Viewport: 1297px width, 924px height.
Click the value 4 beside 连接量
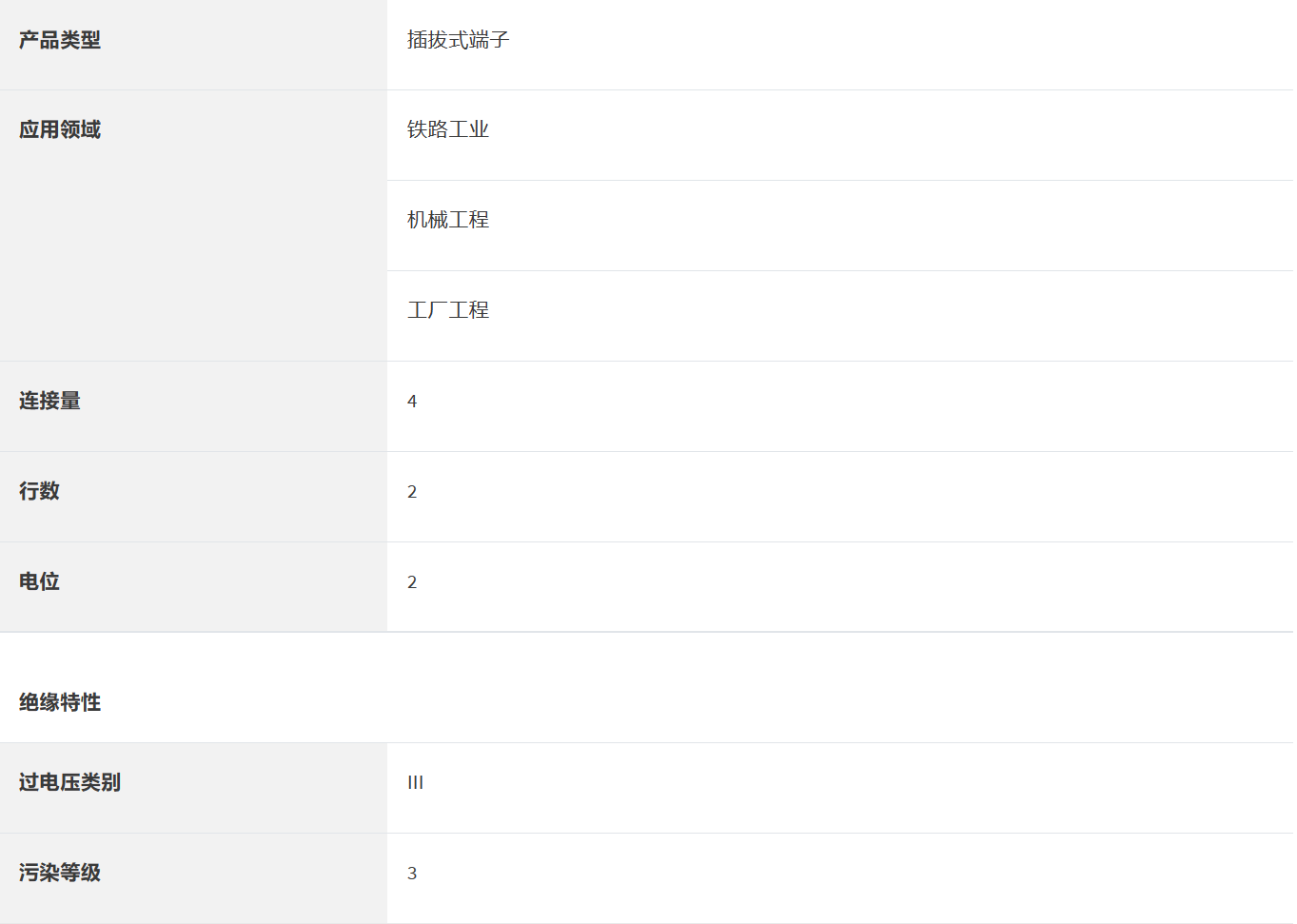click(x=412, y=402)
